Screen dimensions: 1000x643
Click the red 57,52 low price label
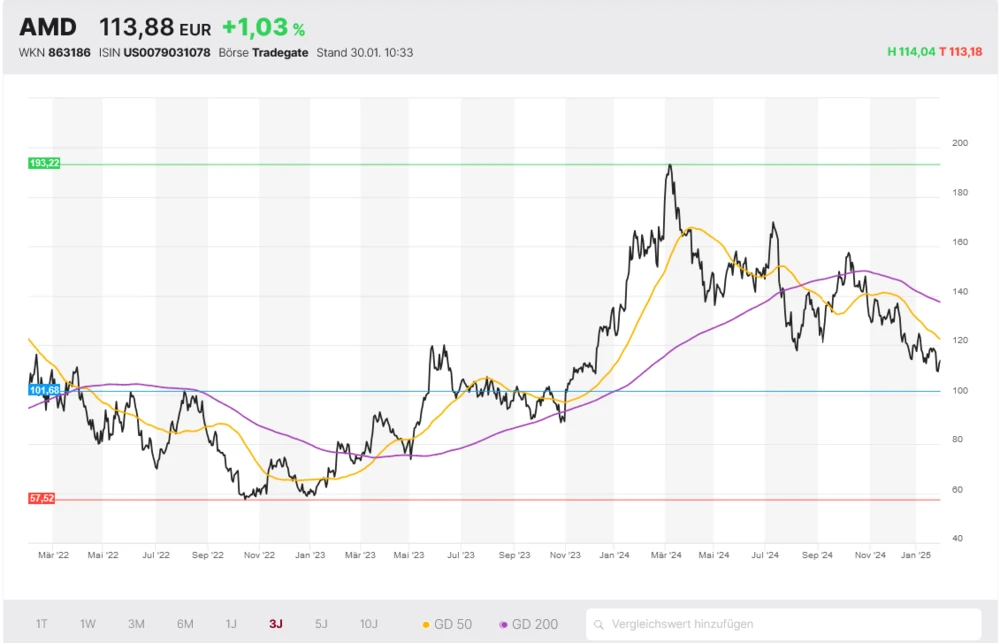pyautogui.click(x=41, y=498)
